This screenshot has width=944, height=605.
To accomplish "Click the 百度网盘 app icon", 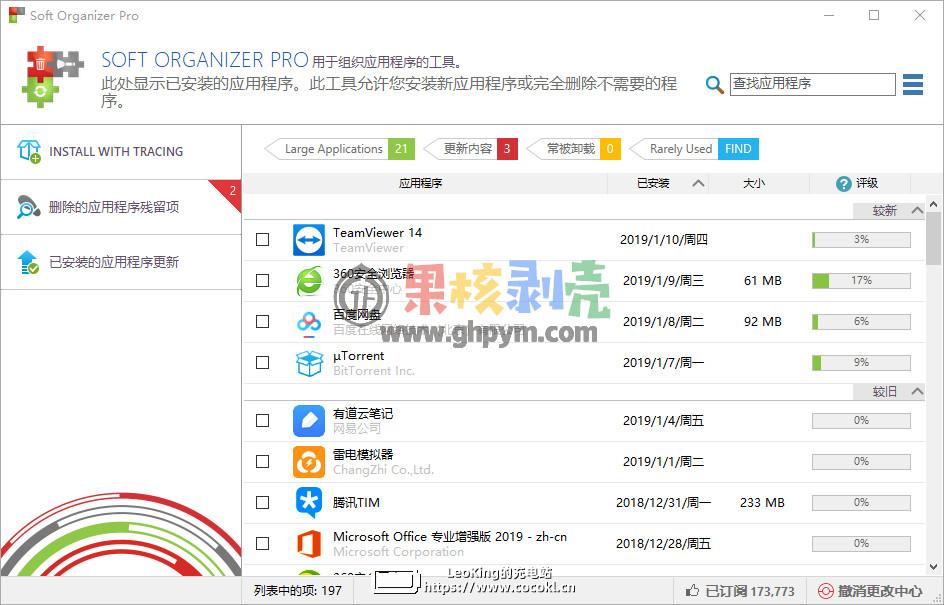I will pos(309,322).
